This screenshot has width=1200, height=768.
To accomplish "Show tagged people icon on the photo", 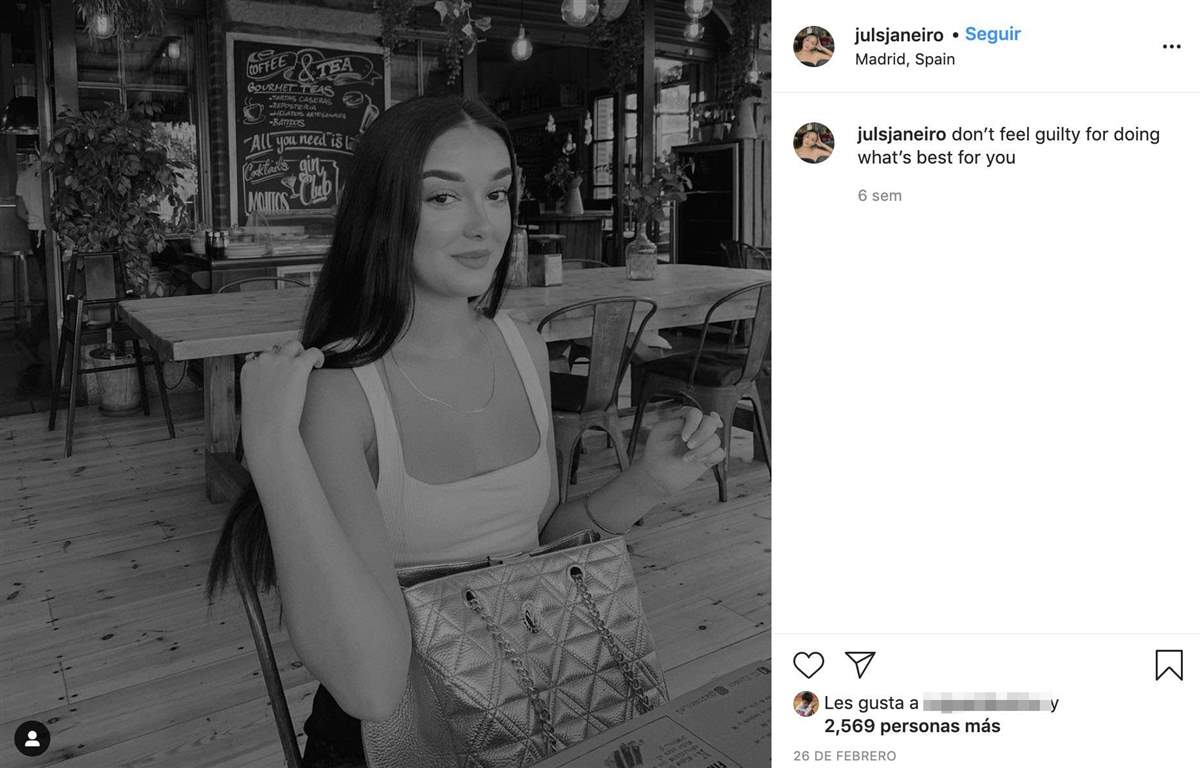I will click(x=32, y=738).
